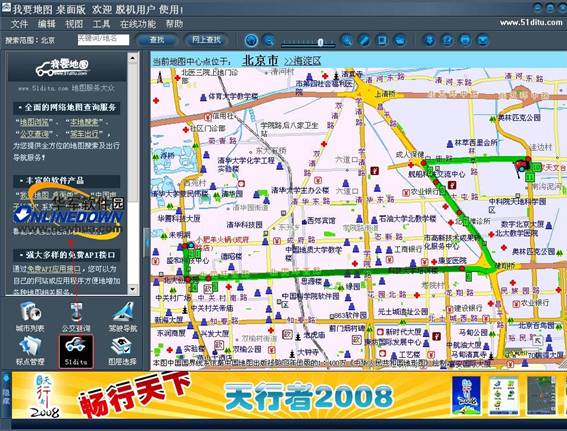Screen dimensions: 567x431
Task: Click the 清华科技园 label on the map
Action: 244,225
